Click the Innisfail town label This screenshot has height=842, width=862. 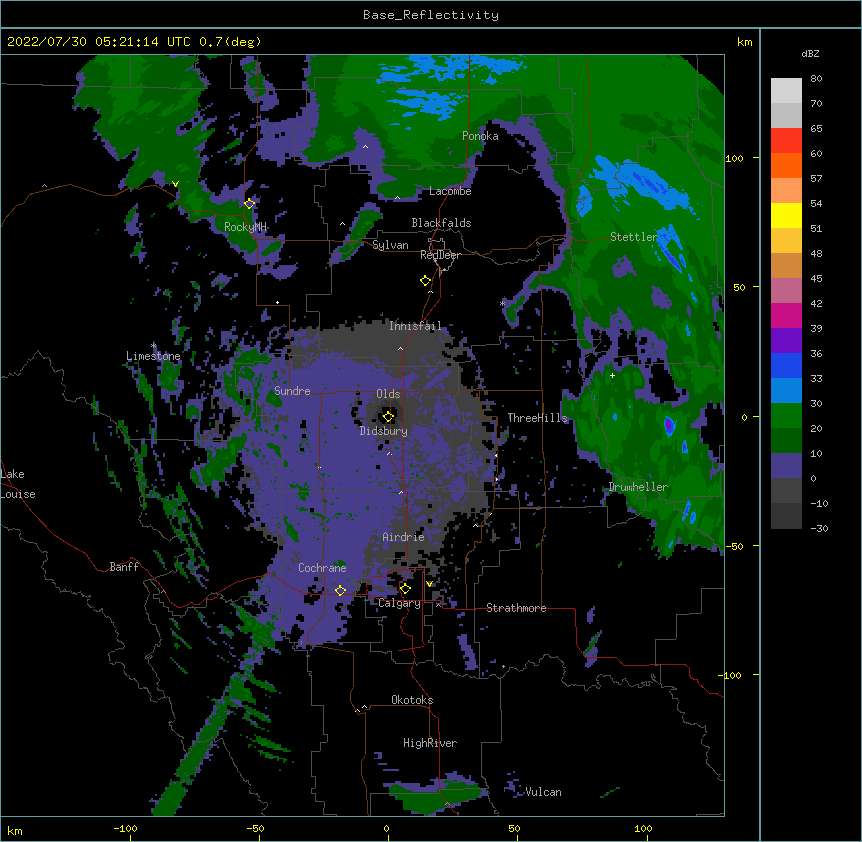coord(415,326)
